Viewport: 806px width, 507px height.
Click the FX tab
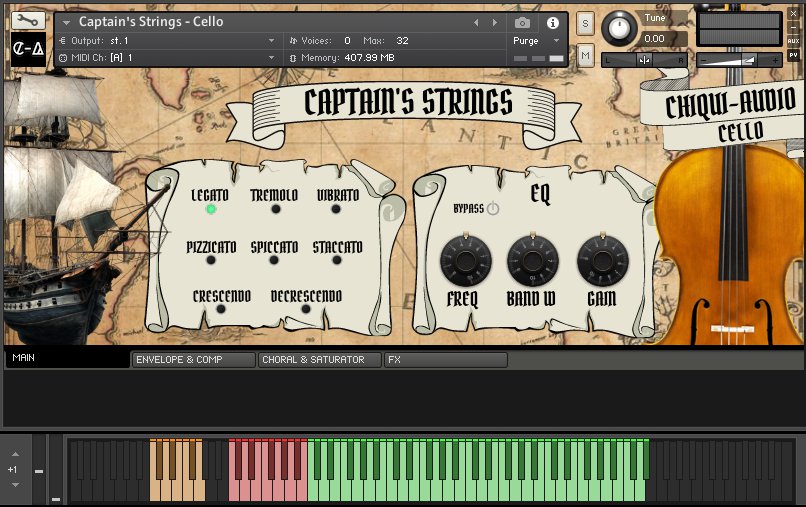[445, 360]
